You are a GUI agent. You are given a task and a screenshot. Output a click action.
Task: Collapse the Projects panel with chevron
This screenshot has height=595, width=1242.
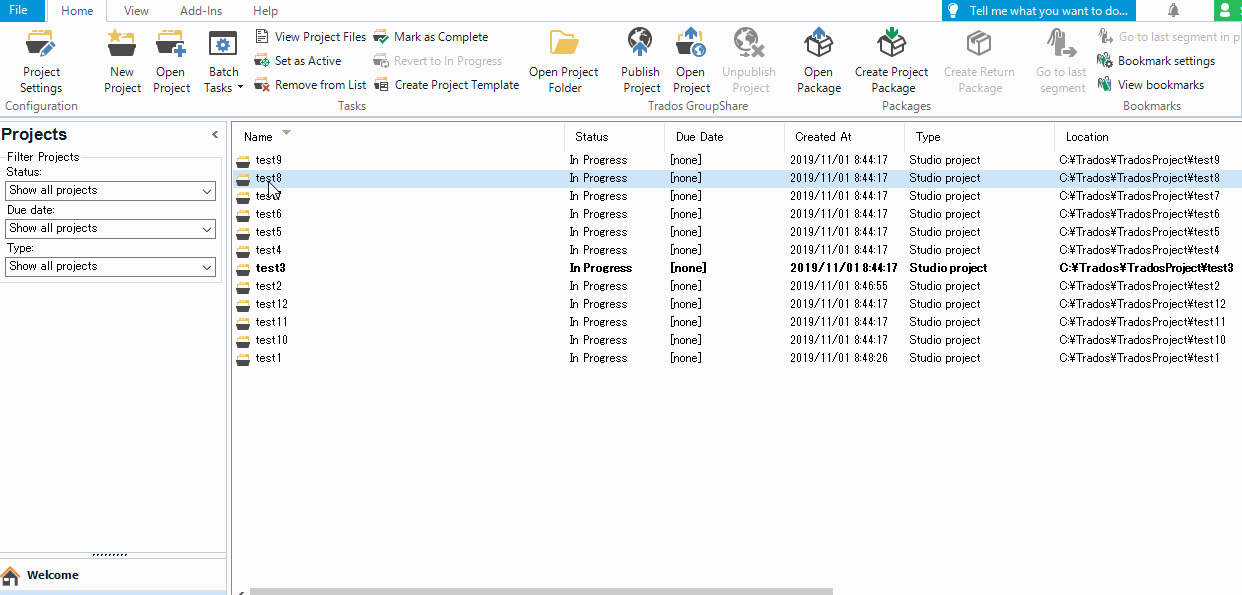coord(215,134)
